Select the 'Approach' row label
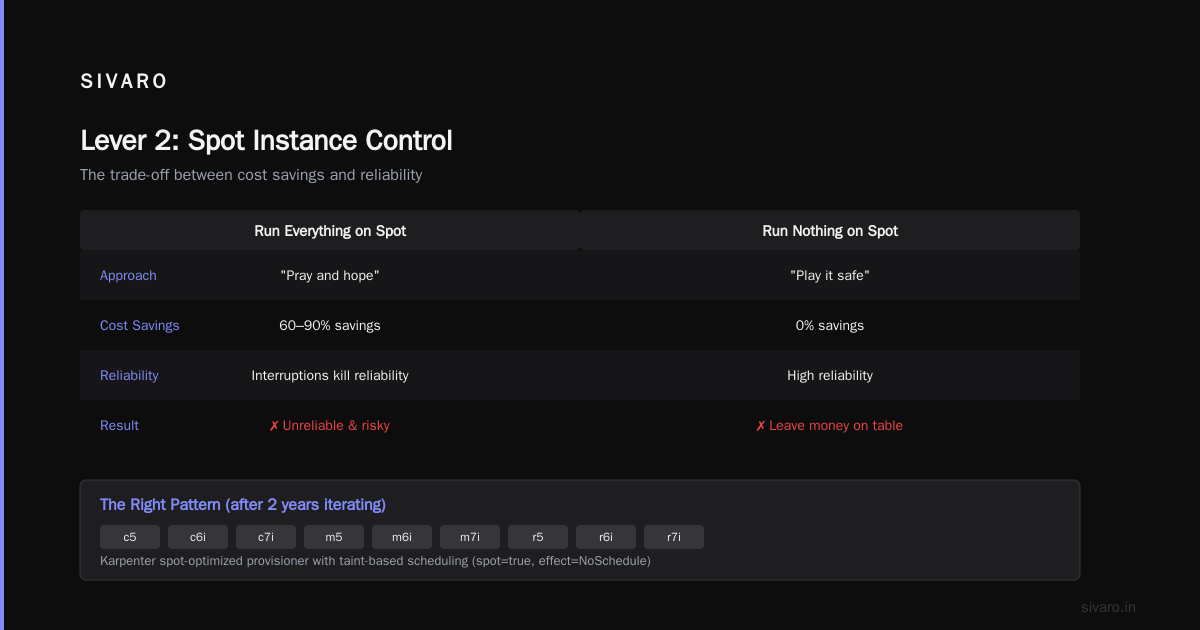This screenshot has height=630, width=1200. click(128, 275)
